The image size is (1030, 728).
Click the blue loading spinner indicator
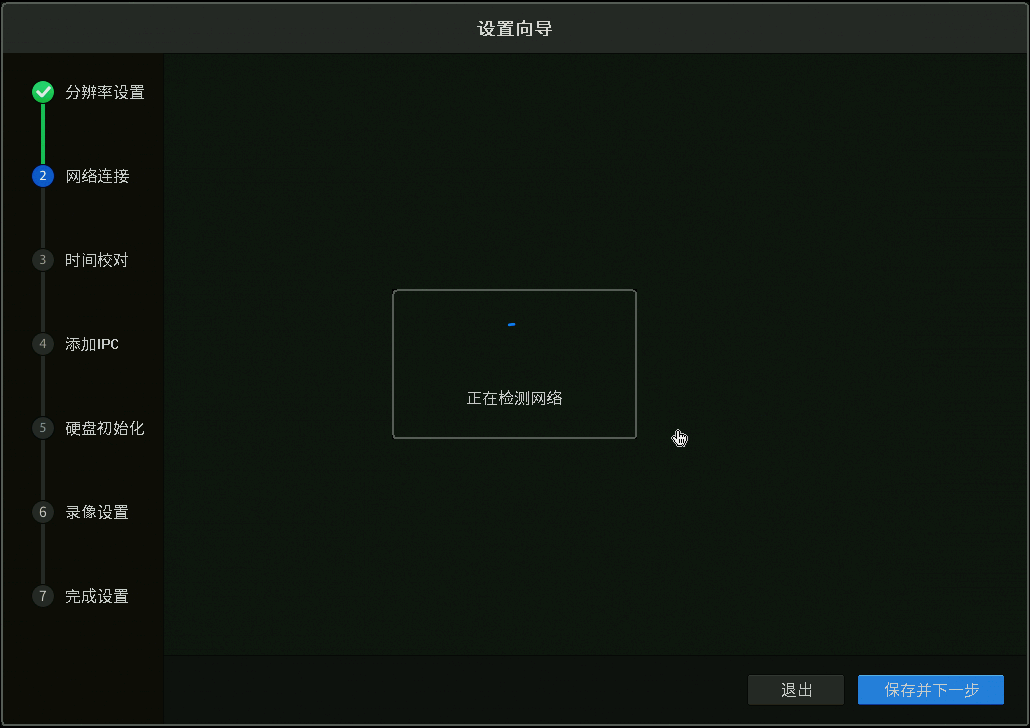click(x=512, y=325)
